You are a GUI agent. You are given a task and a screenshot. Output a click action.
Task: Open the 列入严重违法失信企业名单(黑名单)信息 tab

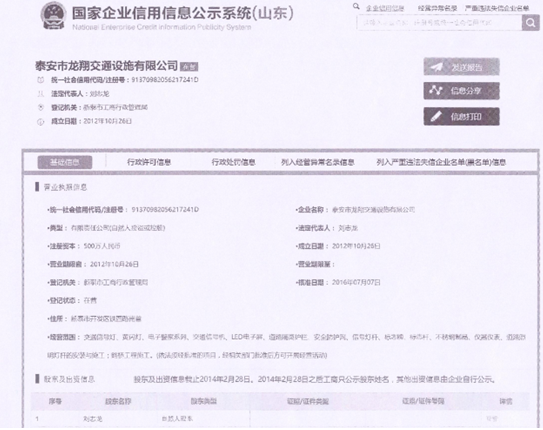(441, 162)
